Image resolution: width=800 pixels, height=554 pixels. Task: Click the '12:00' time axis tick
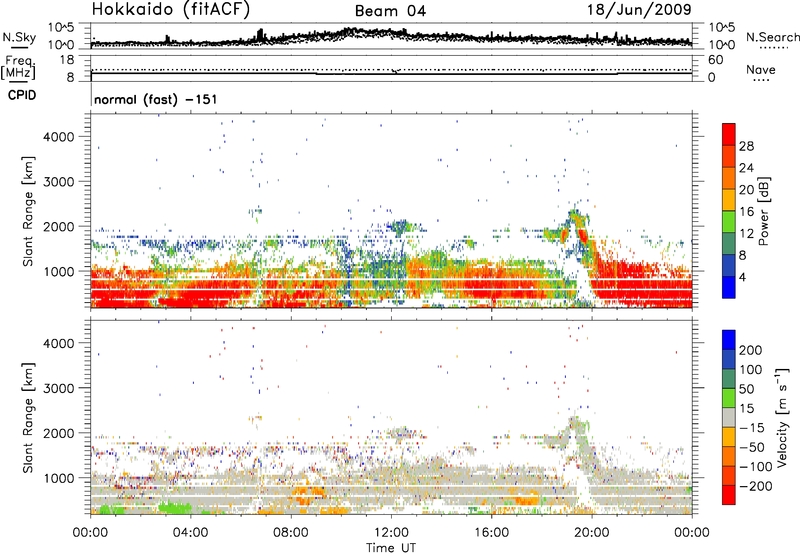pos(391,533)
